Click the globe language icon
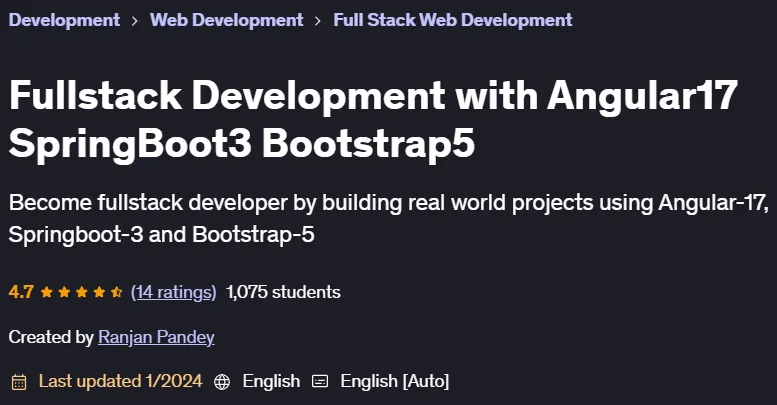 click(x=222, y=382)
